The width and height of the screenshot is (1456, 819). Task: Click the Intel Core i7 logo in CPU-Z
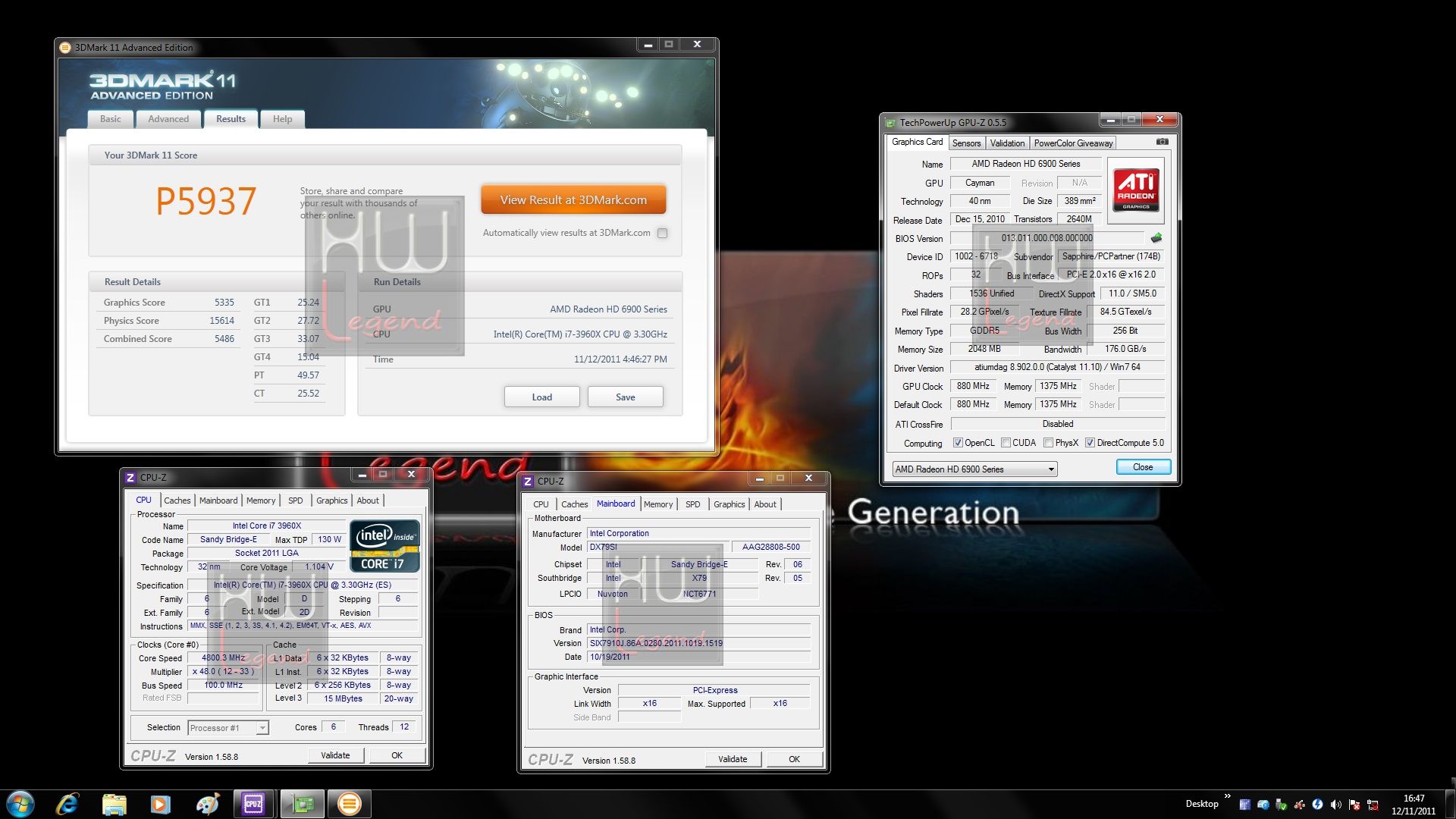click(384, 546)
